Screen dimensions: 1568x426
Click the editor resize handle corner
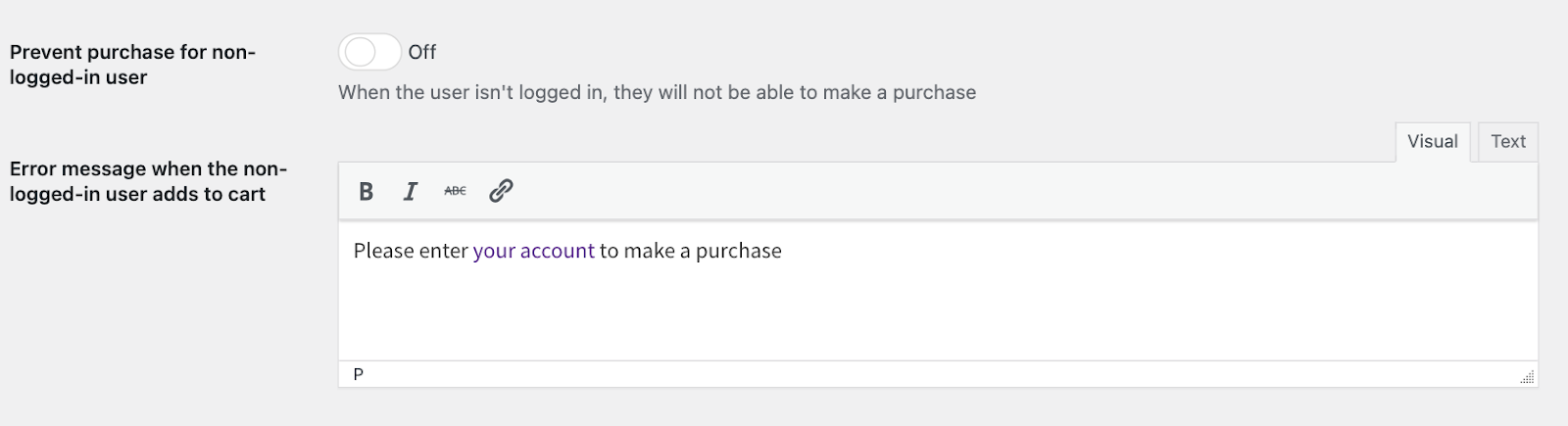1527,377
